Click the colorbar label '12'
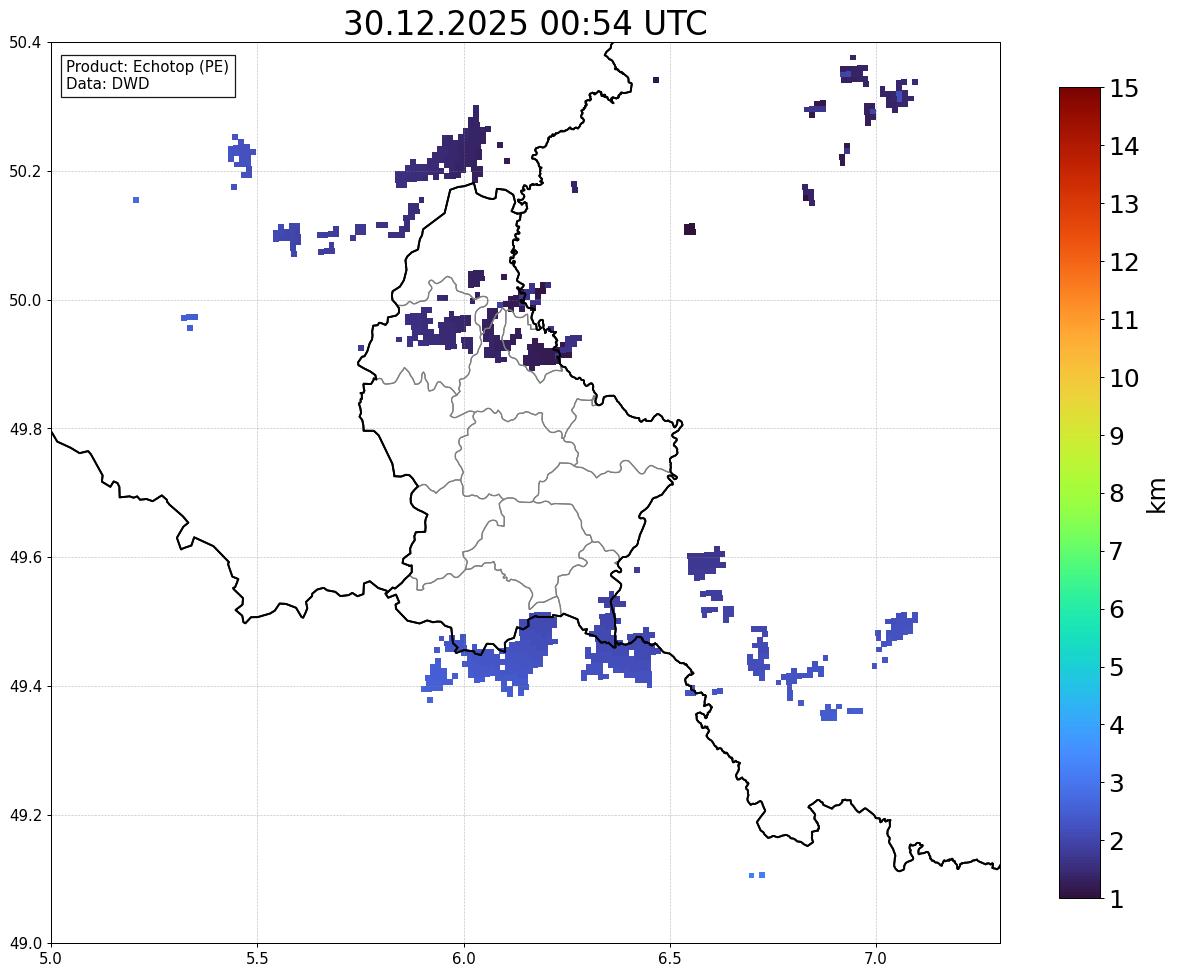This screenshot has width=1178, height=976. tap(1123, 262)
